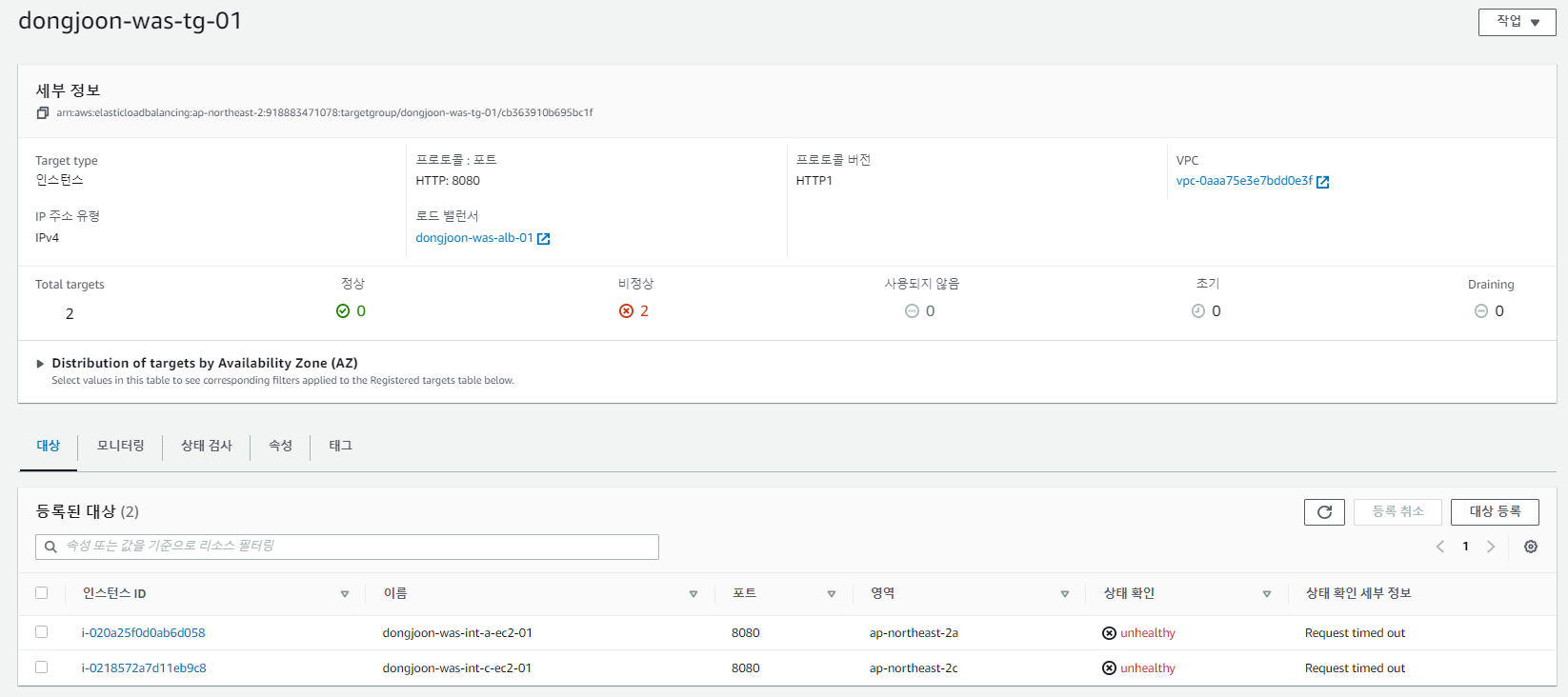The height and width of the screenshot is (697, 1568).
Task: Check the box for i-020a25f0d0ab6d058
Action: (41, 632)
